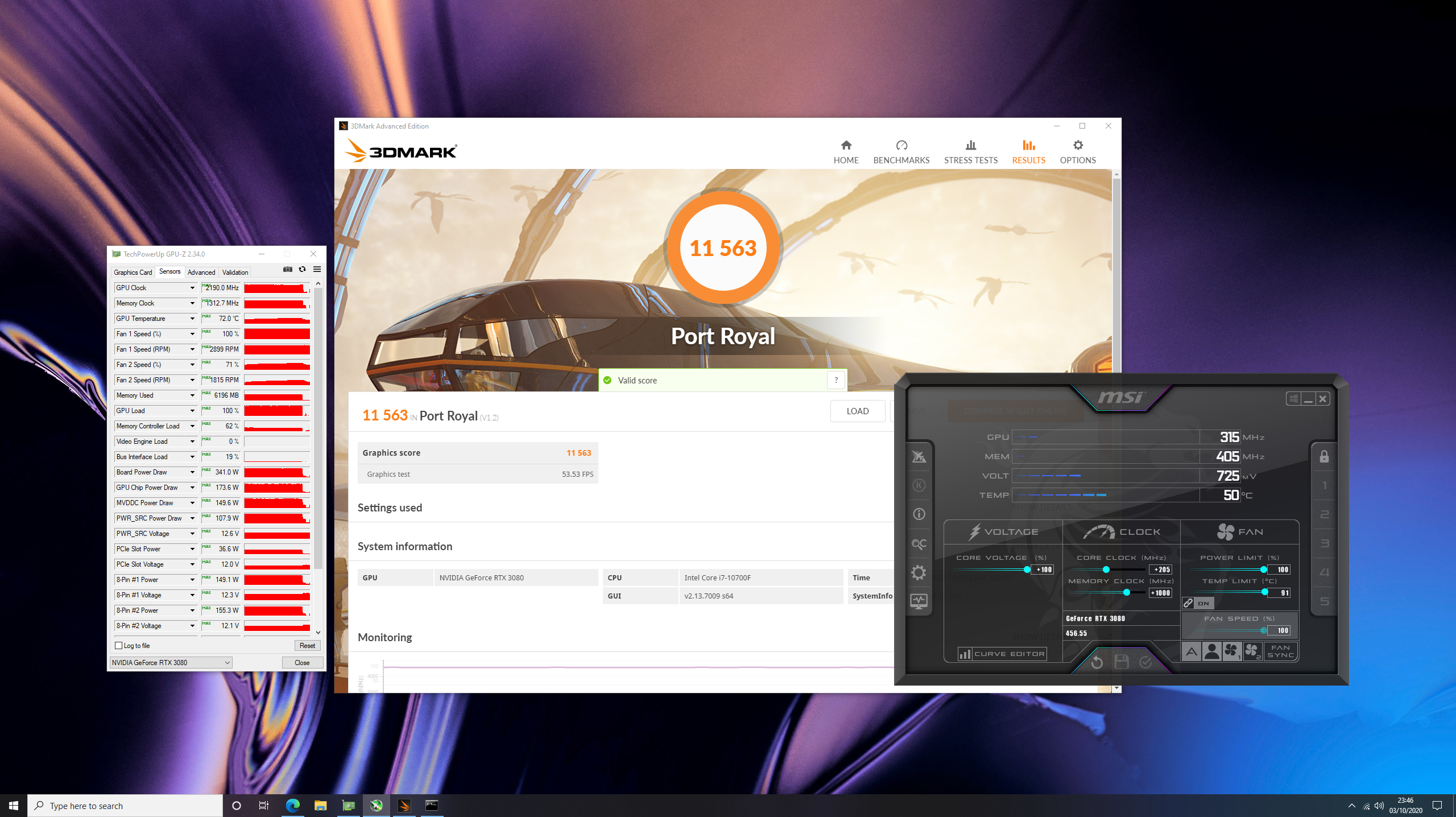Open the GPU-Z hamburger menu

(x=317, y=270)
